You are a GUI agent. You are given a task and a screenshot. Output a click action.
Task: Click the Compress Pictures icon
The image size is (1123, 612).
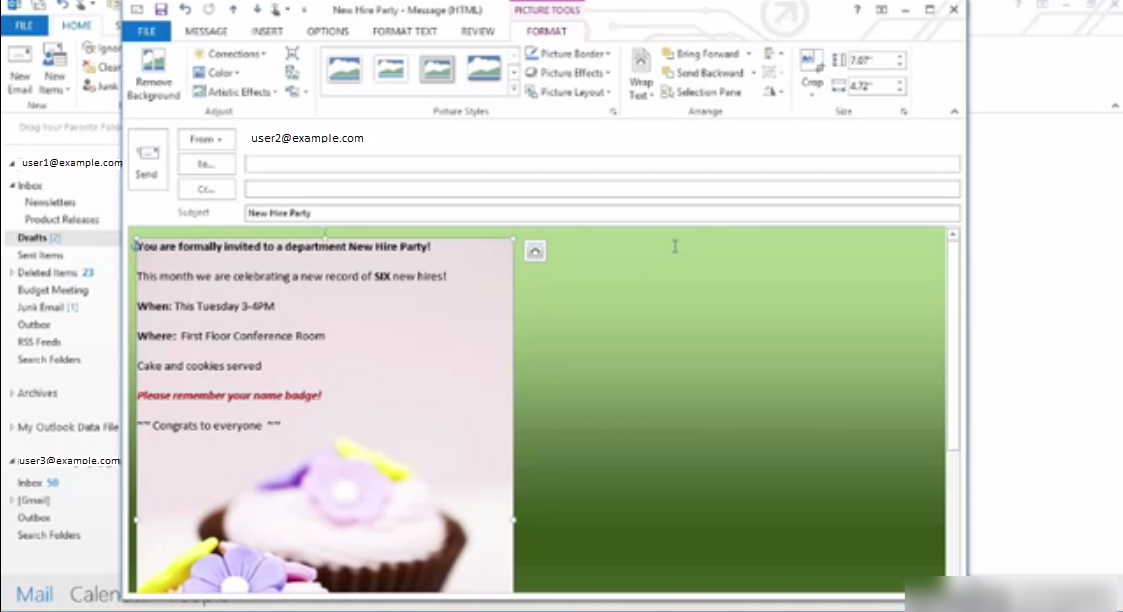click(292, 54)
